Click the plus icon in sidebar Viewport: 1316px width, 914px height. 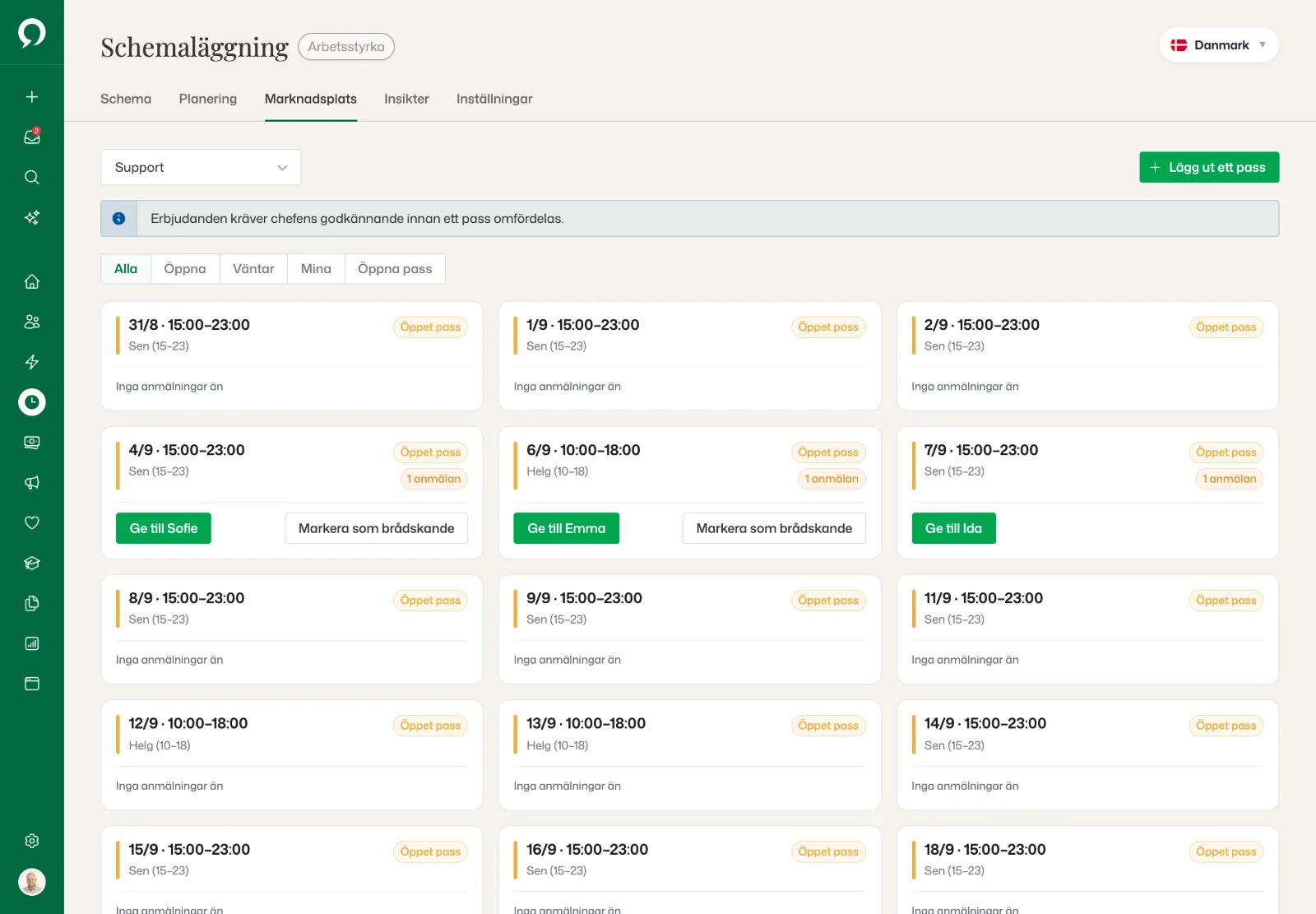[x=32, y=96]
